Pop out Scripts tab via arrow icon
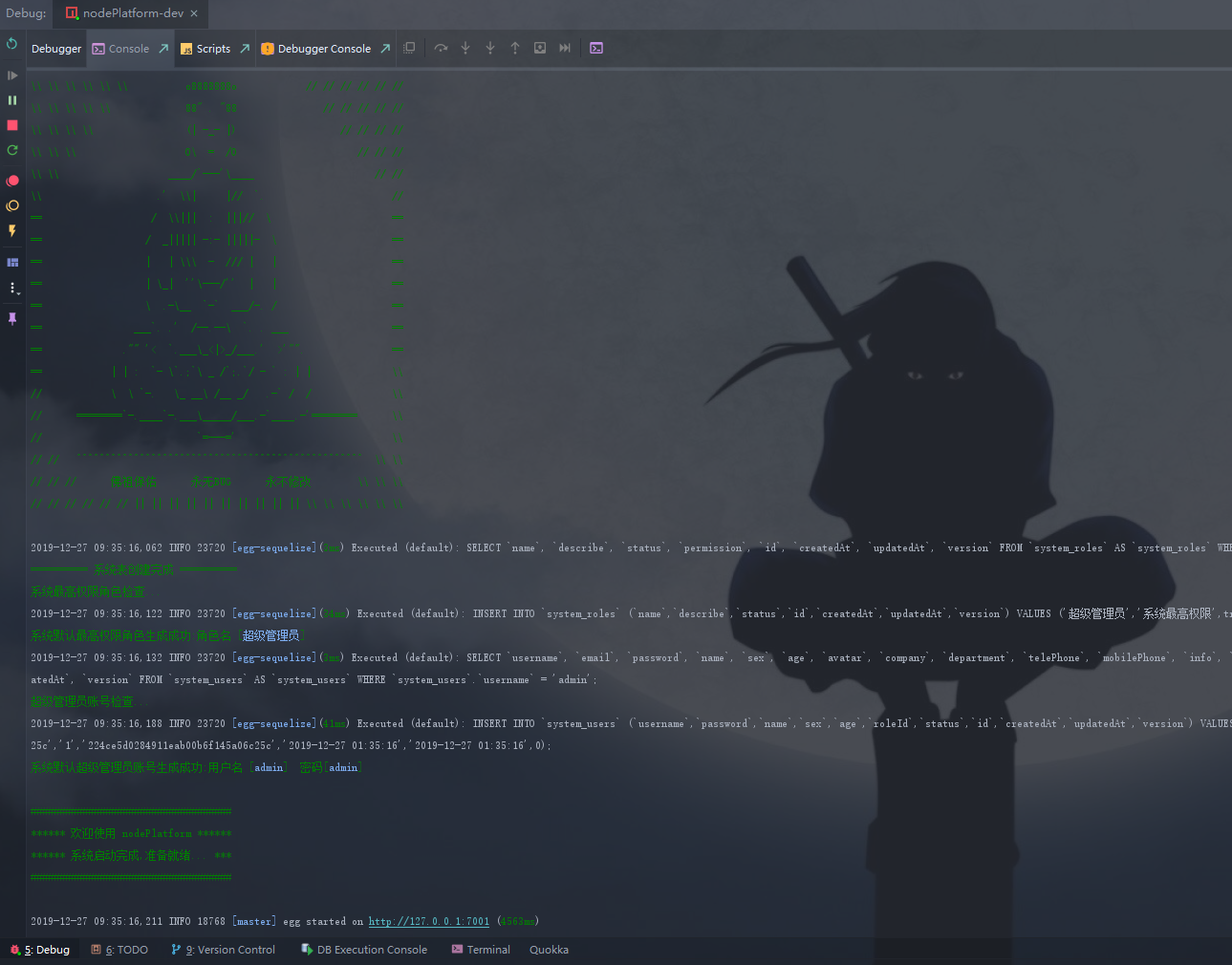 click(x=245, y=49)
